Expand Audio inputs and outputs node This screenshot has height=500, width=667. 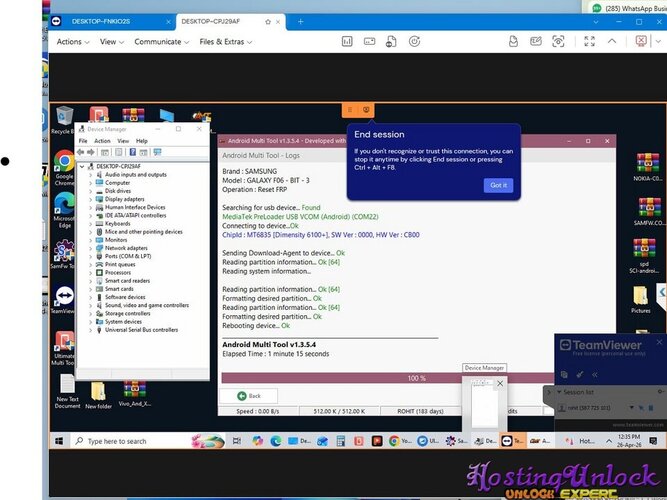tap(91, 175)
